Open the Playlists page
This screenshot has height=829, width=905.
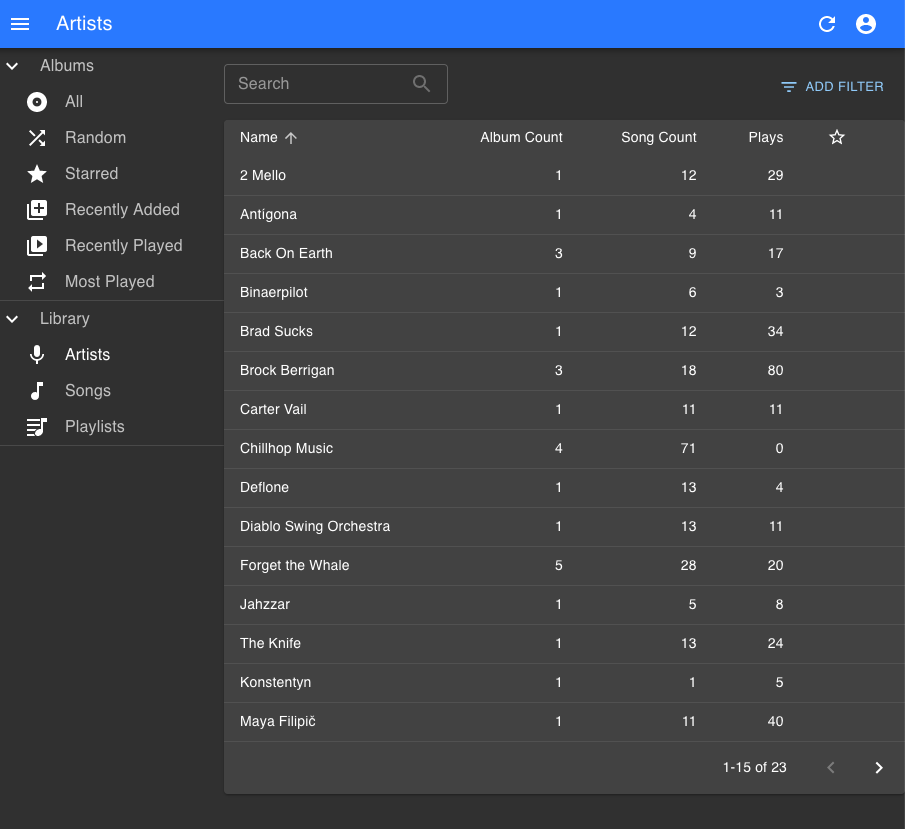112,427
